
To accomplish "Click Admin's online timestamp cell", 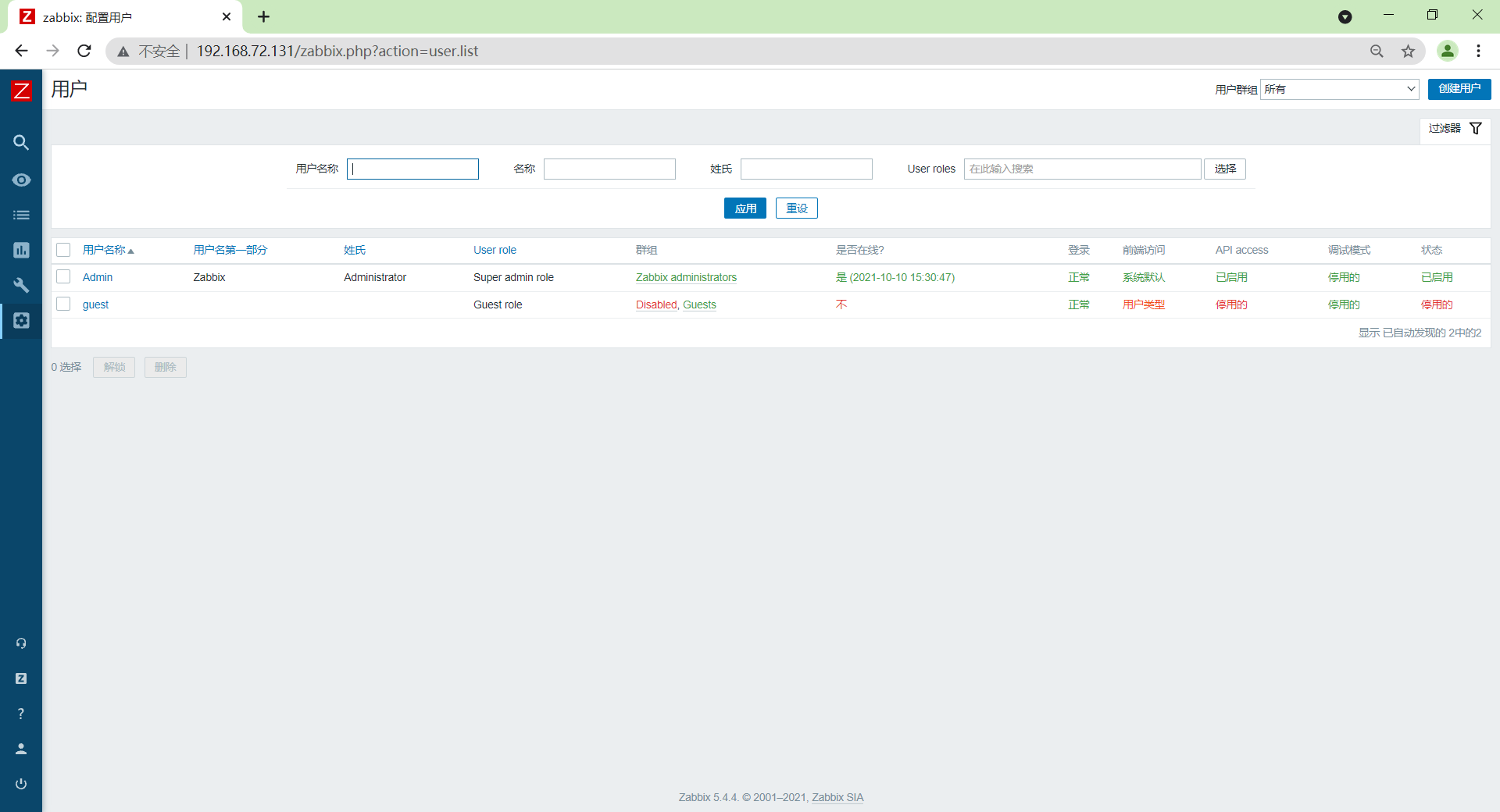I will pos(895,277).
